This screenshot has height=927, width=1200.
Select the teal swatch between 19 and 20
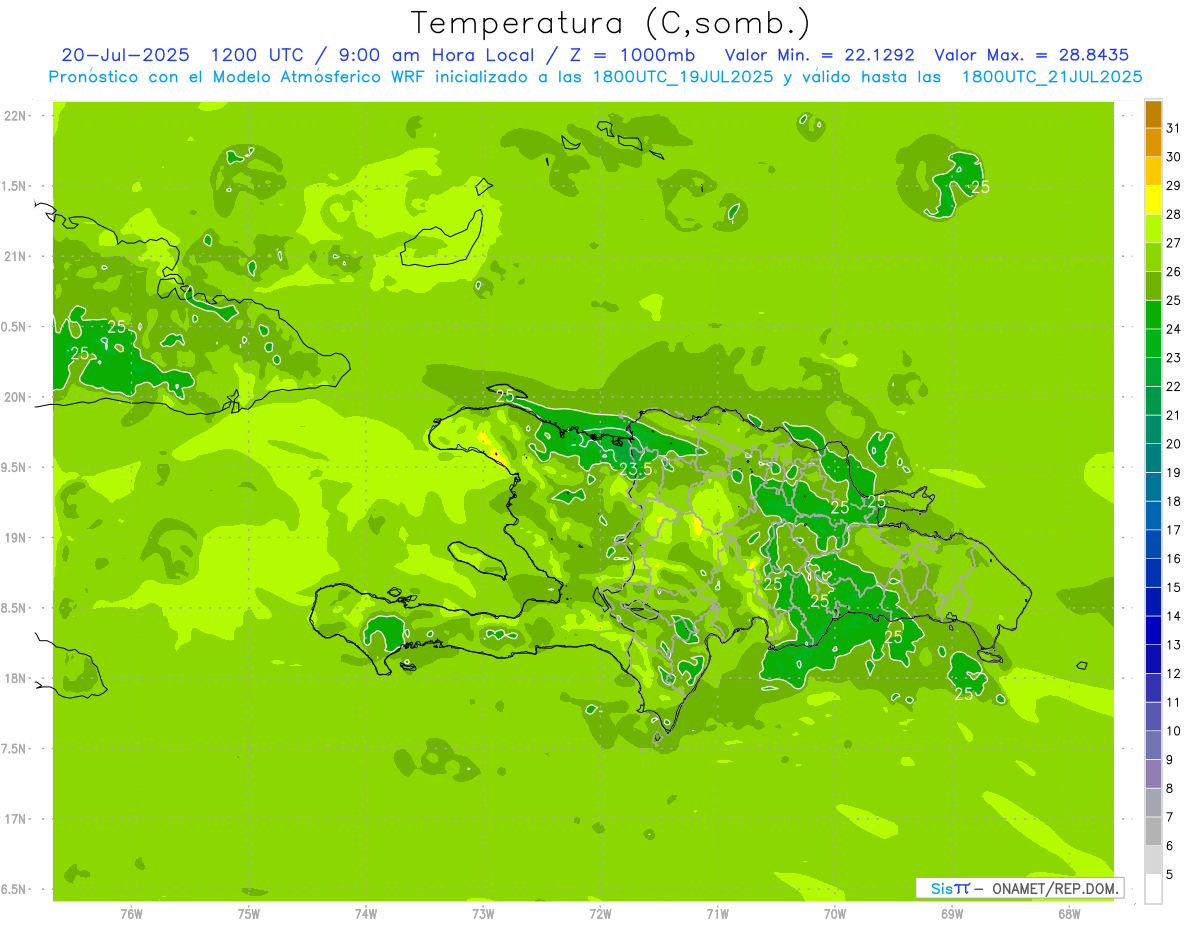(1153, 458)
